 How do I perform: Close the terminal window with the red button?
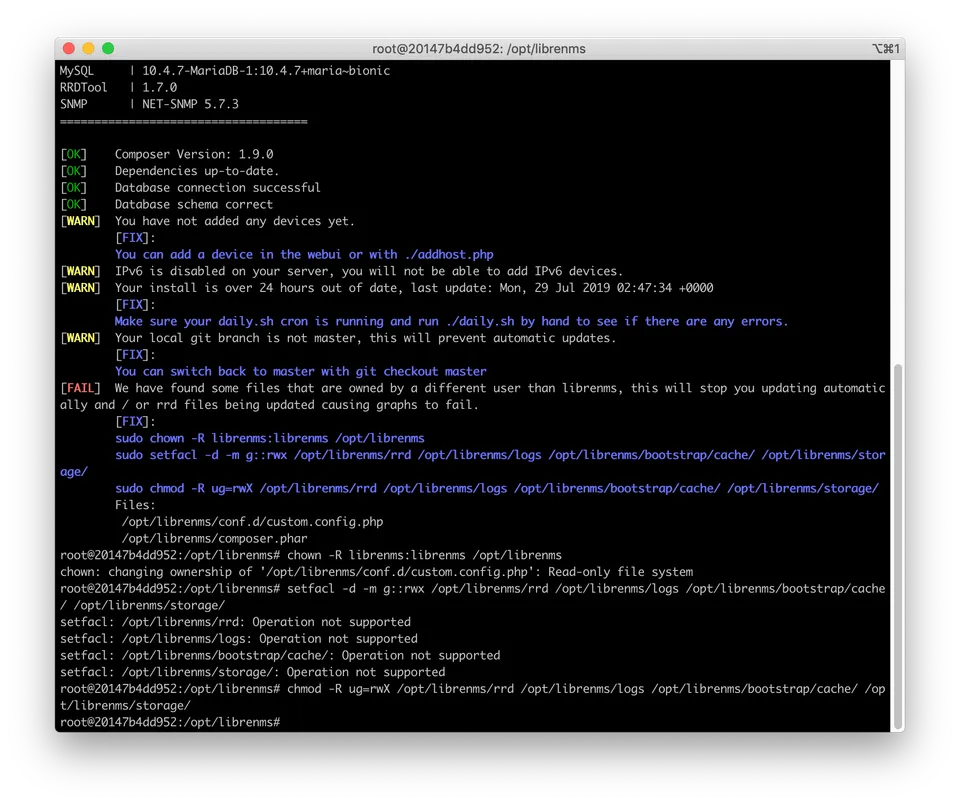coord(69,48)
